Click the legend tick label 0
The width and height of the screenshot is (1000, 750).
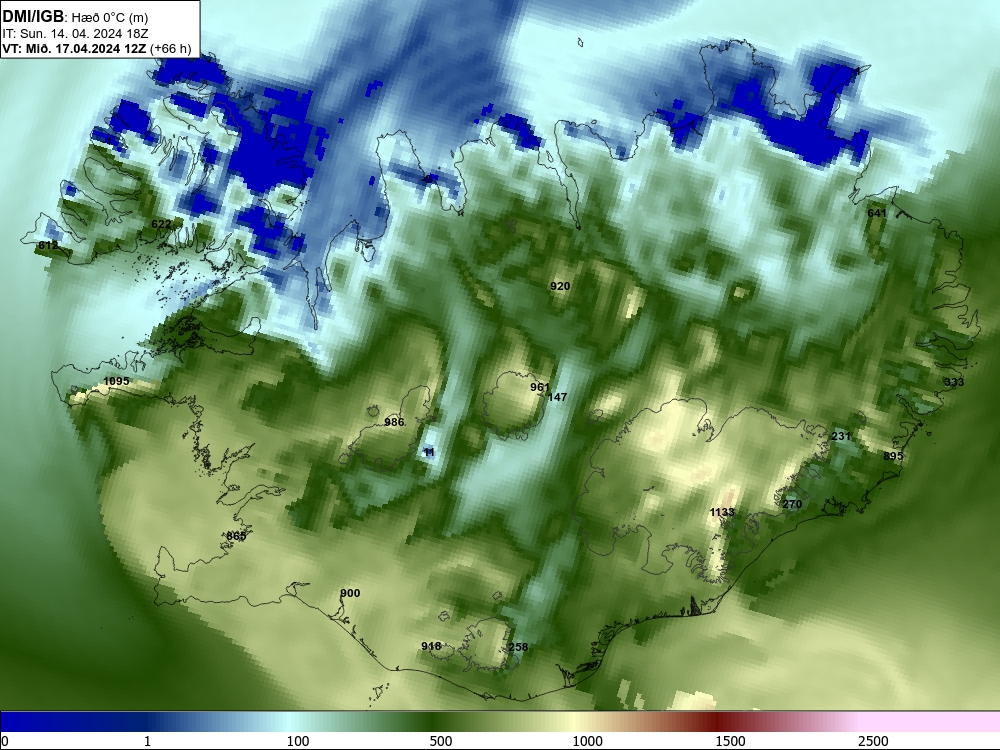click(4, 741)
